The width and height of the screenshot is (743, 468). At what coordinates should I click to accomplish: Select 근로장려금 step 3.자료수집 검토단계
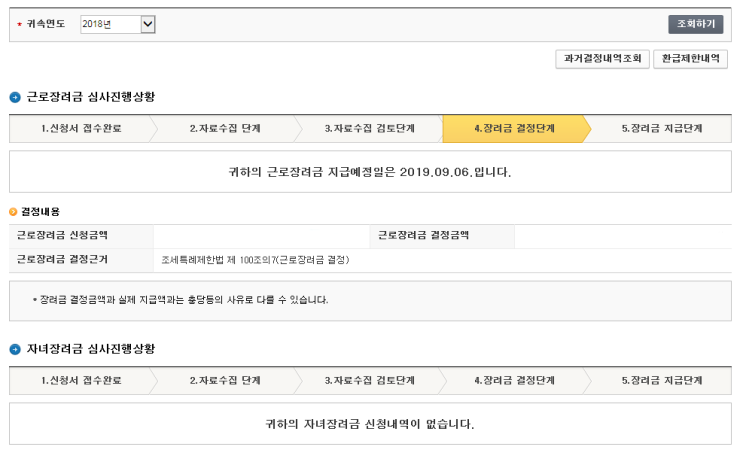370,128
